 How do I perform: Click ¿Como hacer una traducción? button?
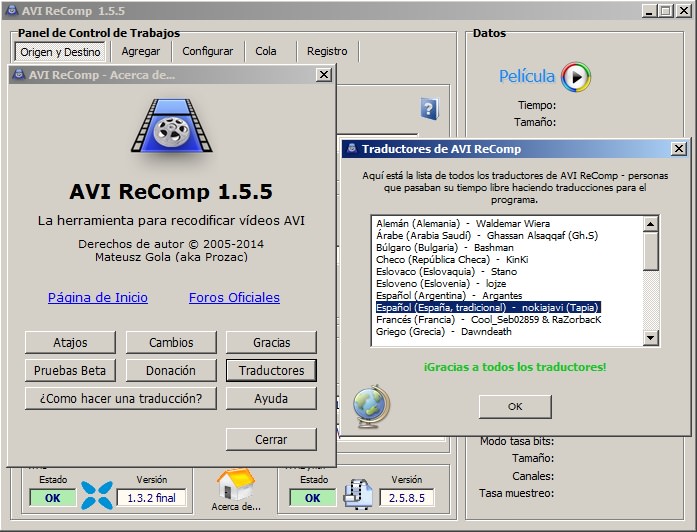click(x=121, y=399)
